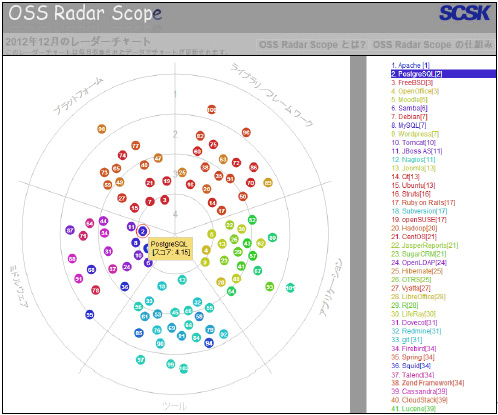Select red node 70 on the radar chart
498x415 pixels.
250,182
